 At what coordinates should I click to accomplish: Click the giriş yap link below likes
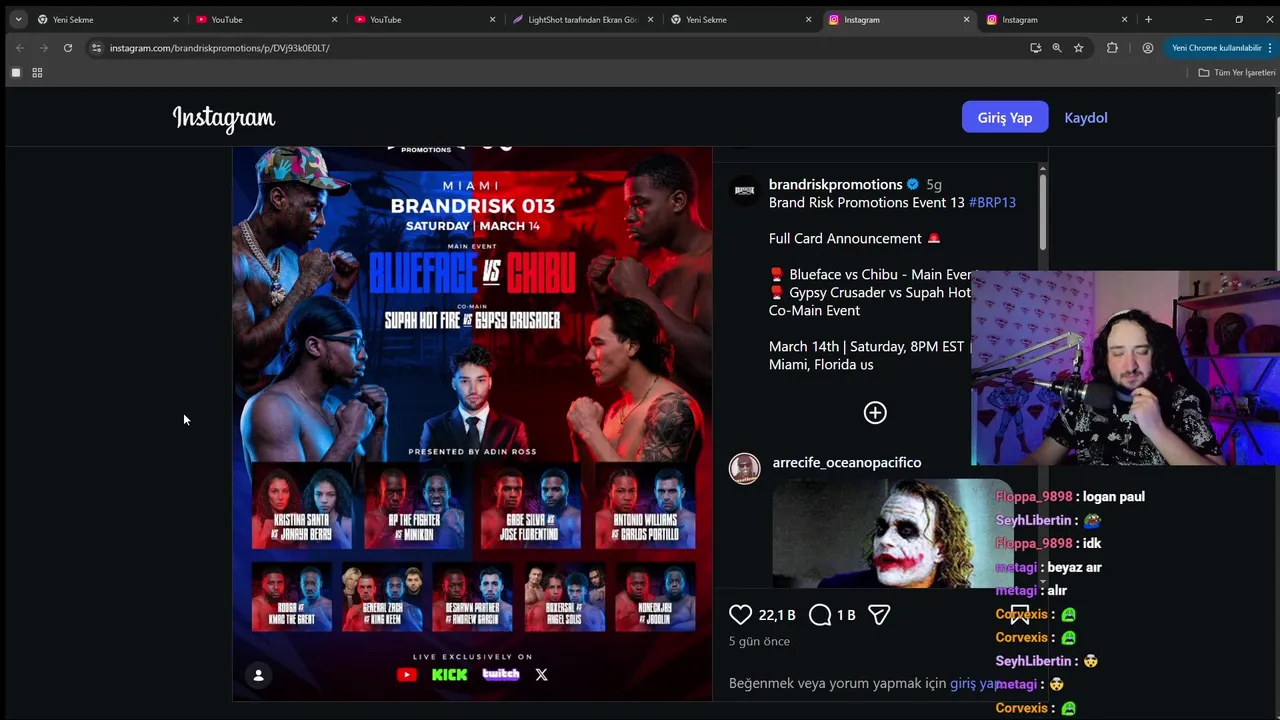coord(976,683)
